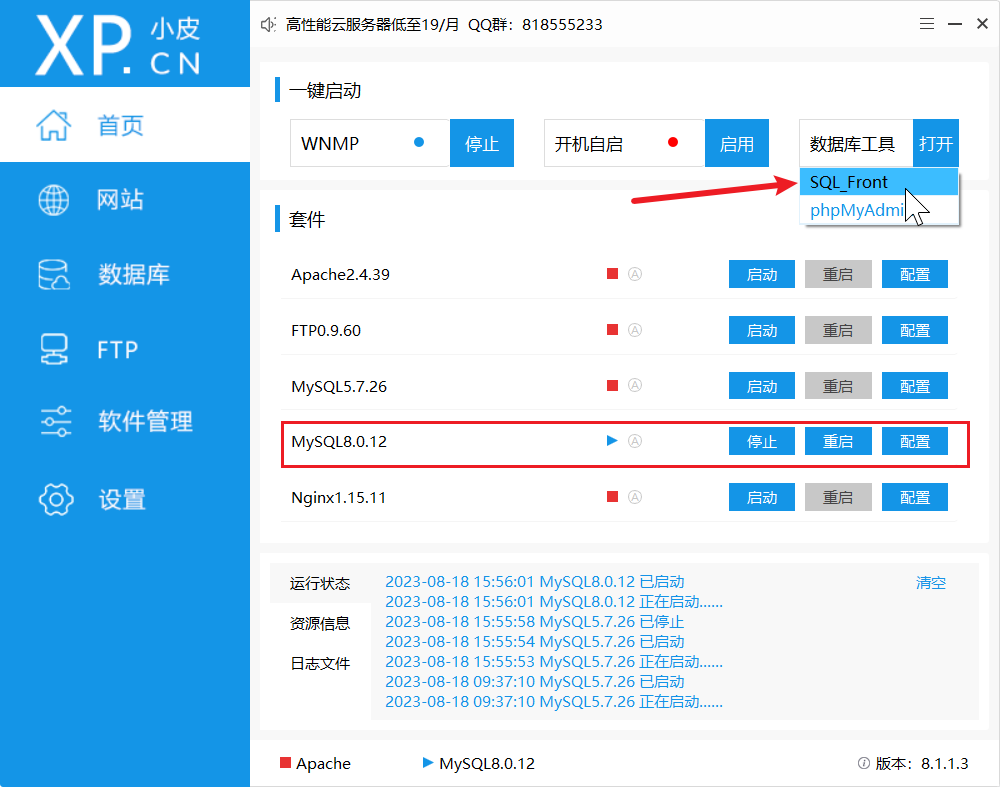The image size is (1000, 787).
Task: Toggle the auto-start A icon for Nginx1.15.11
Action: coord(635,497)
